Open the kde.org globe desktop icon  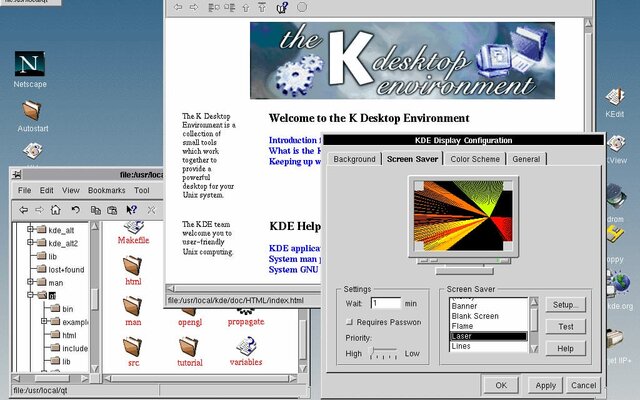pos(618,283)
